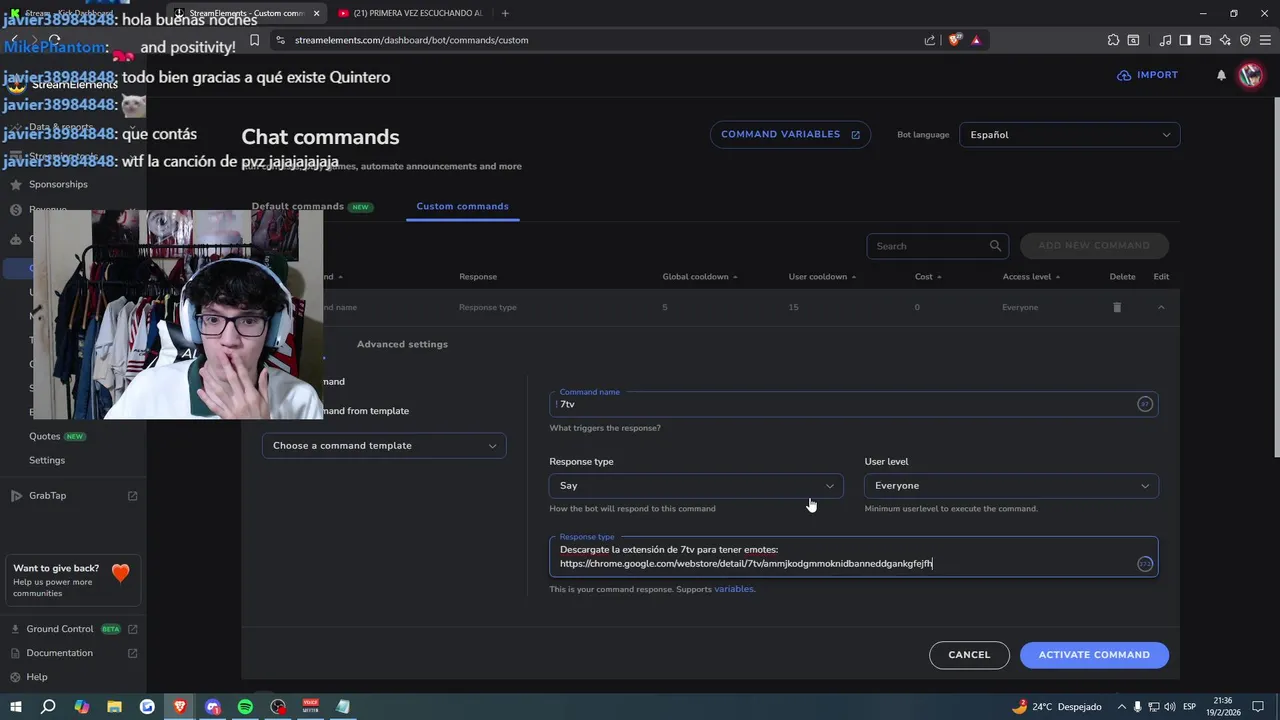Sort by User cooldown column
Image resolution: width=1280 pixels, height=720 pixels.
point(821,277)
